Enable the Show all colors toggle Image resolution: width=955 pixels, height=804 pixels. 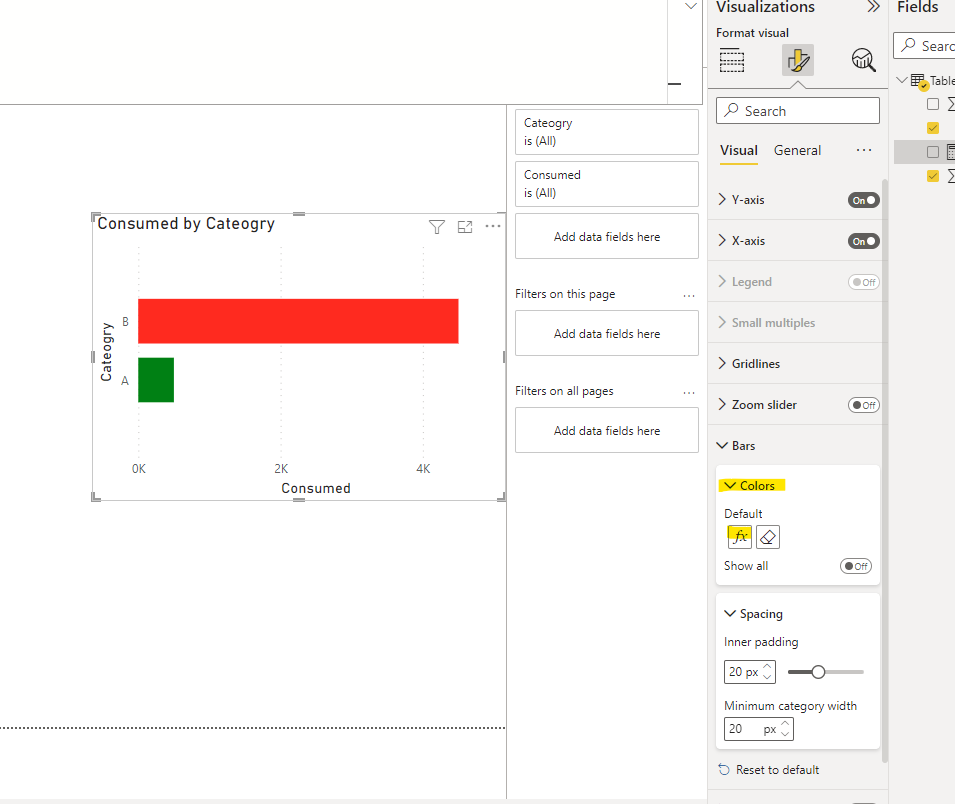(856, 566)
